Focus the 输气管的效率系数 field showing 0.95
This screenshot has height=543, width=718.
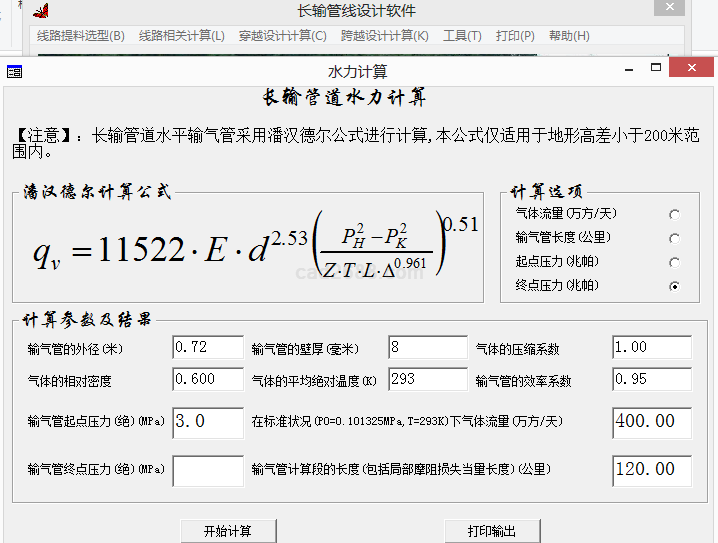(x=651, y=380)
